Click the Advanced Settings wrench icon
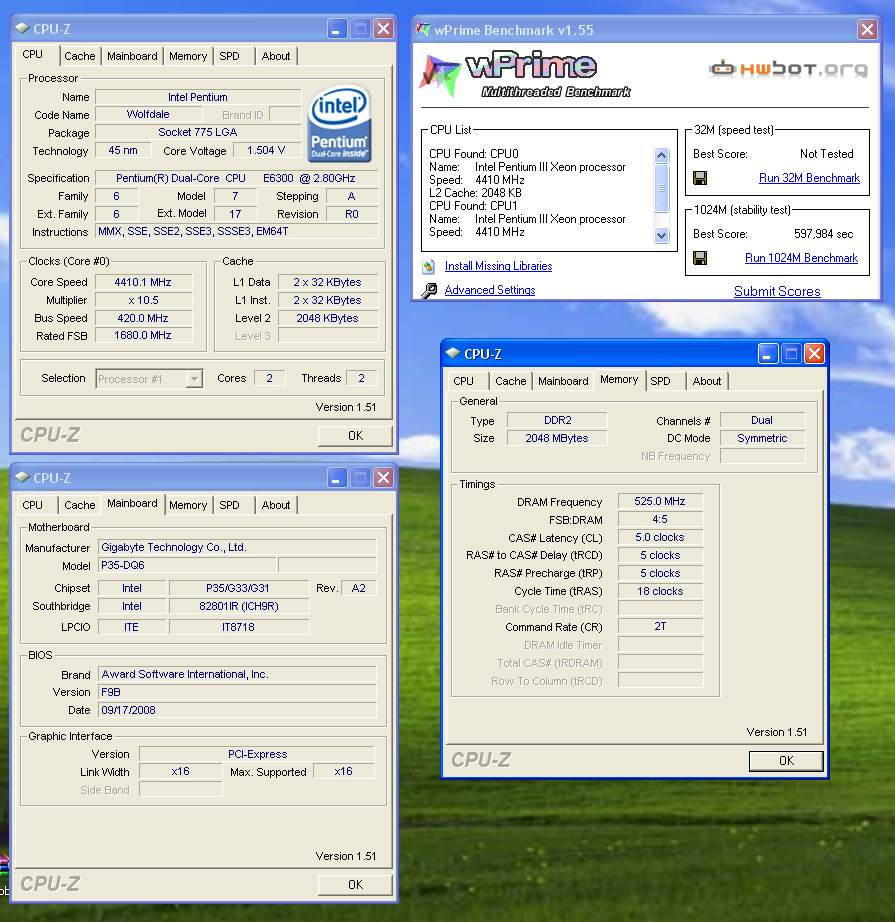The image size is (895, 922). pos(429,290)
